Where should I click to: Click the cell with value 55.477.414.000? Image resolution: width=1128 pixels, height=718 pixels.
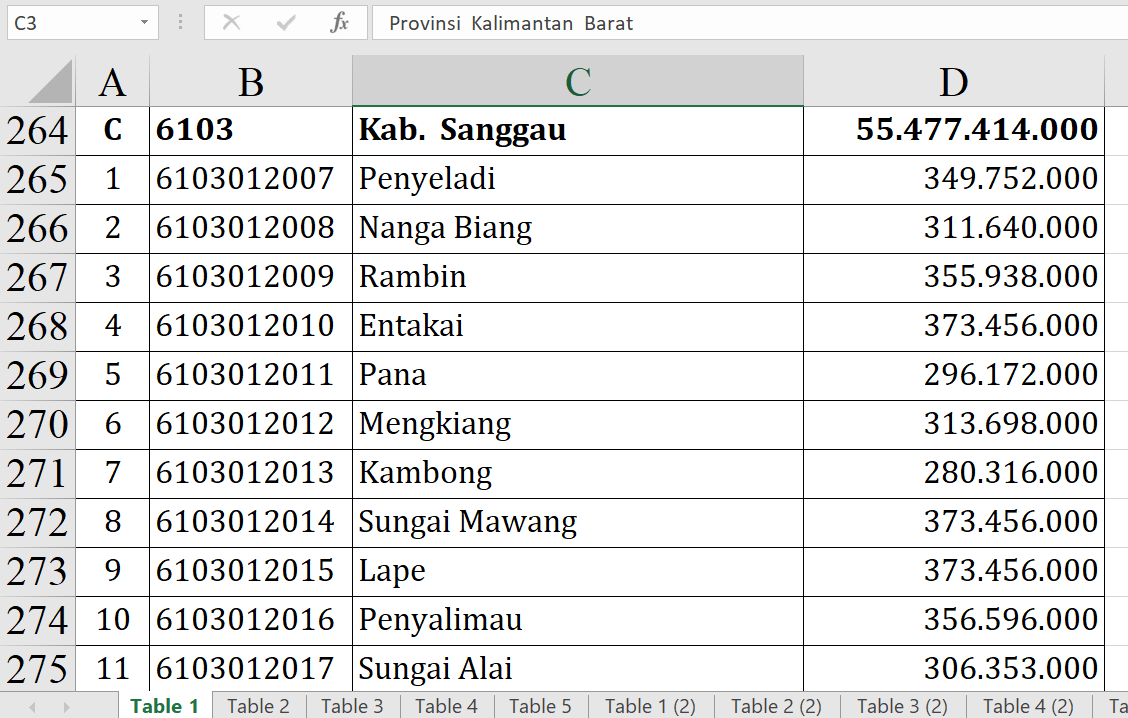[x=953, y=130]
